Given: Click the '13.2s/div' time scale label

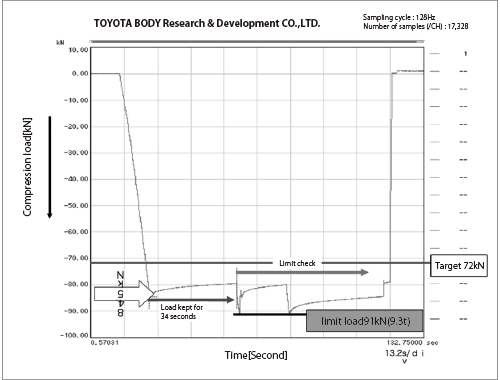Looking at the screenshot, I should click(x=404, y=356).
